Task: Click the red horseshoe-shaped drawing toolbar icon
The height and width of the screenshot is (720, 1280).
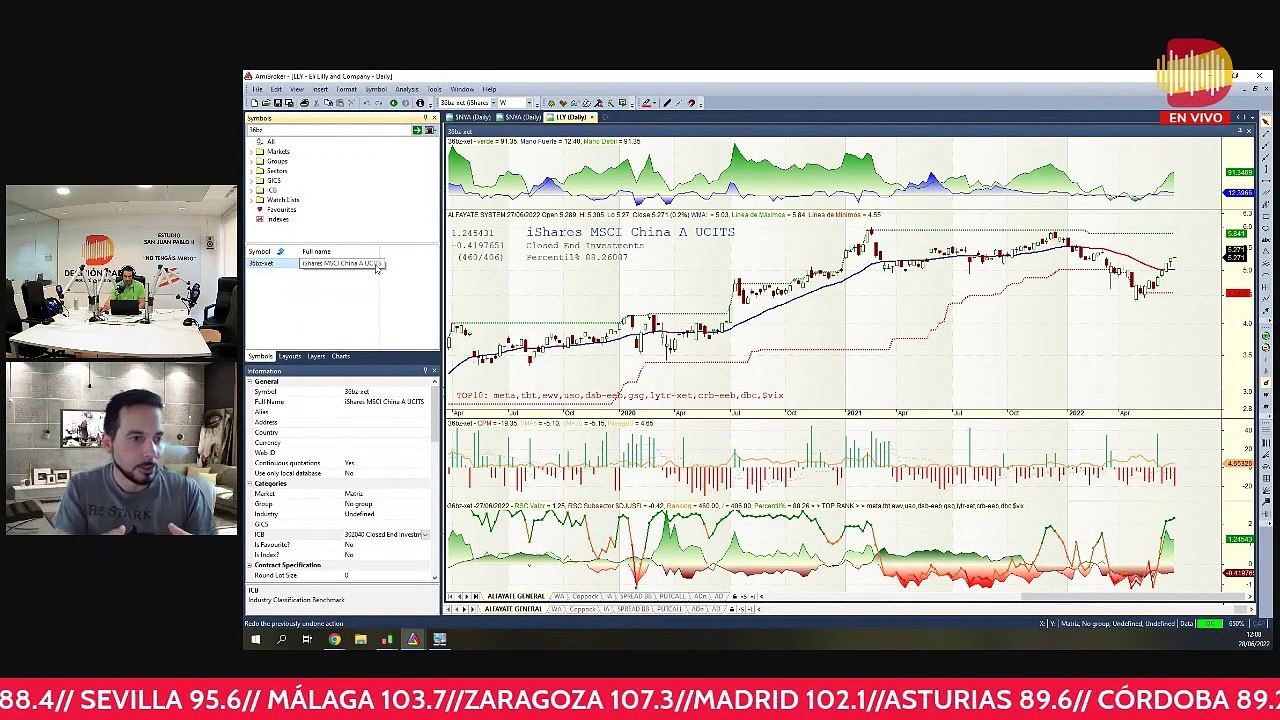Action: click(691, 103)
